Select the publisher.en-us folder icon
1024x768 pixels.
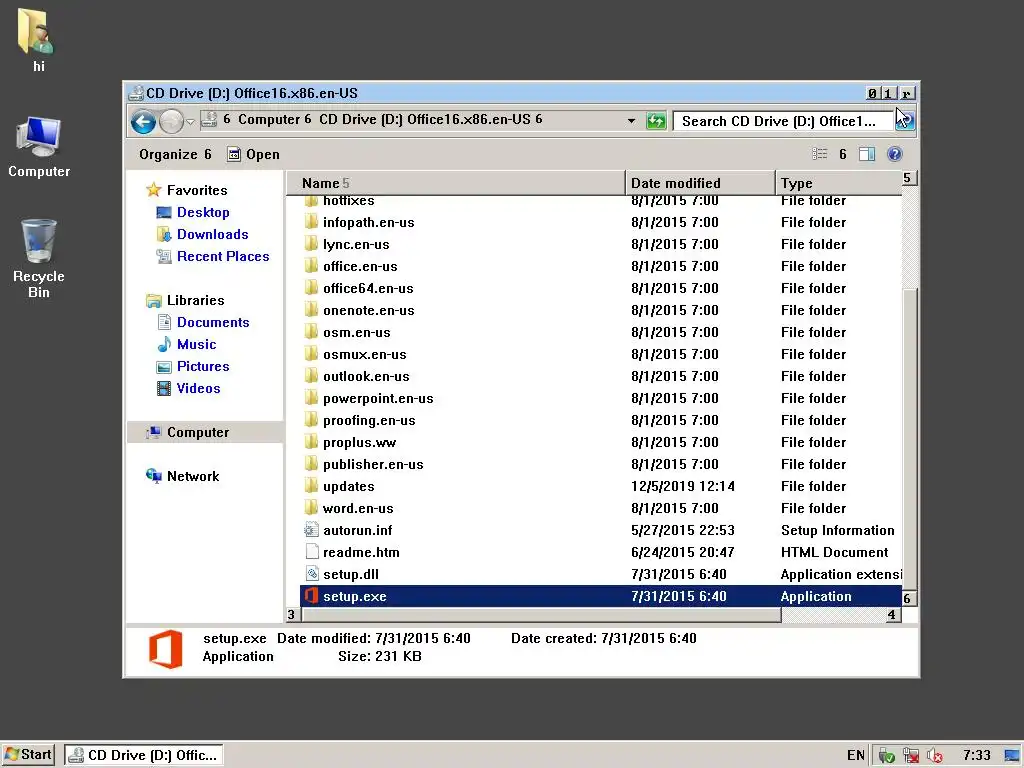tap(312, 464)
